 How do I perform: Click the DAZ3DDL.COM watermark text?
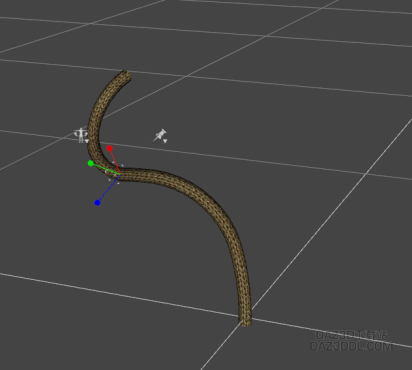click(x=351, y=346)
